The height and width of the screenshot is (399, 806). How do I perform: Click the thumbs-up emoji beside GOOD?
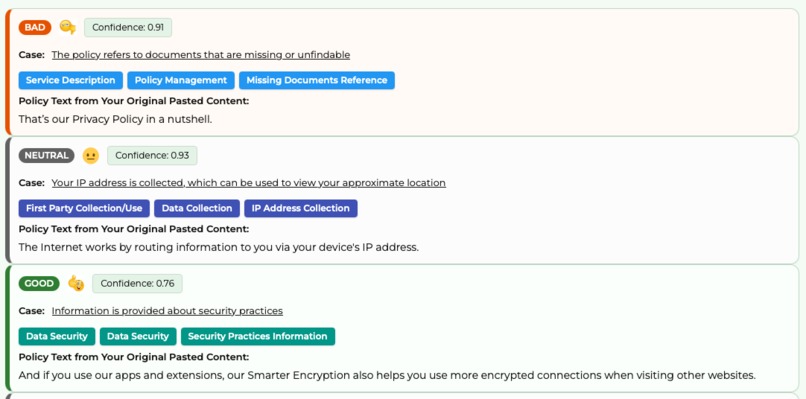(x=76, y=283)
